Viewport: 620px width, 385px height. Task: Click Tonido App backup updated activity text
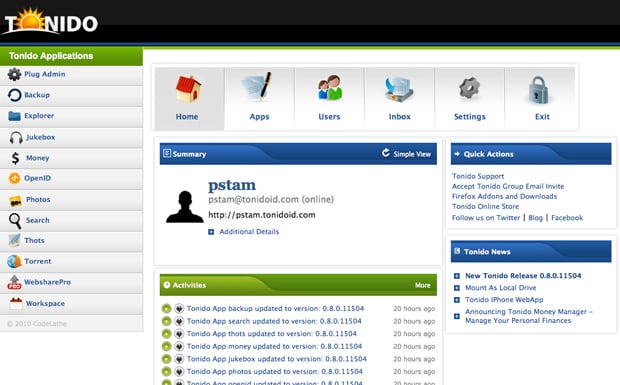click(x=275, y=308)
